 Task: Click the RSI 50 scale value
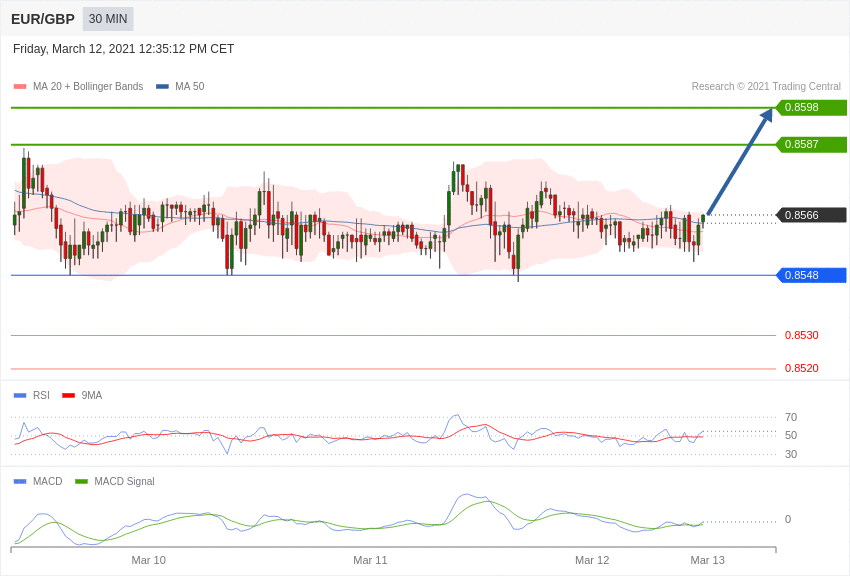[x=791, y=435]
